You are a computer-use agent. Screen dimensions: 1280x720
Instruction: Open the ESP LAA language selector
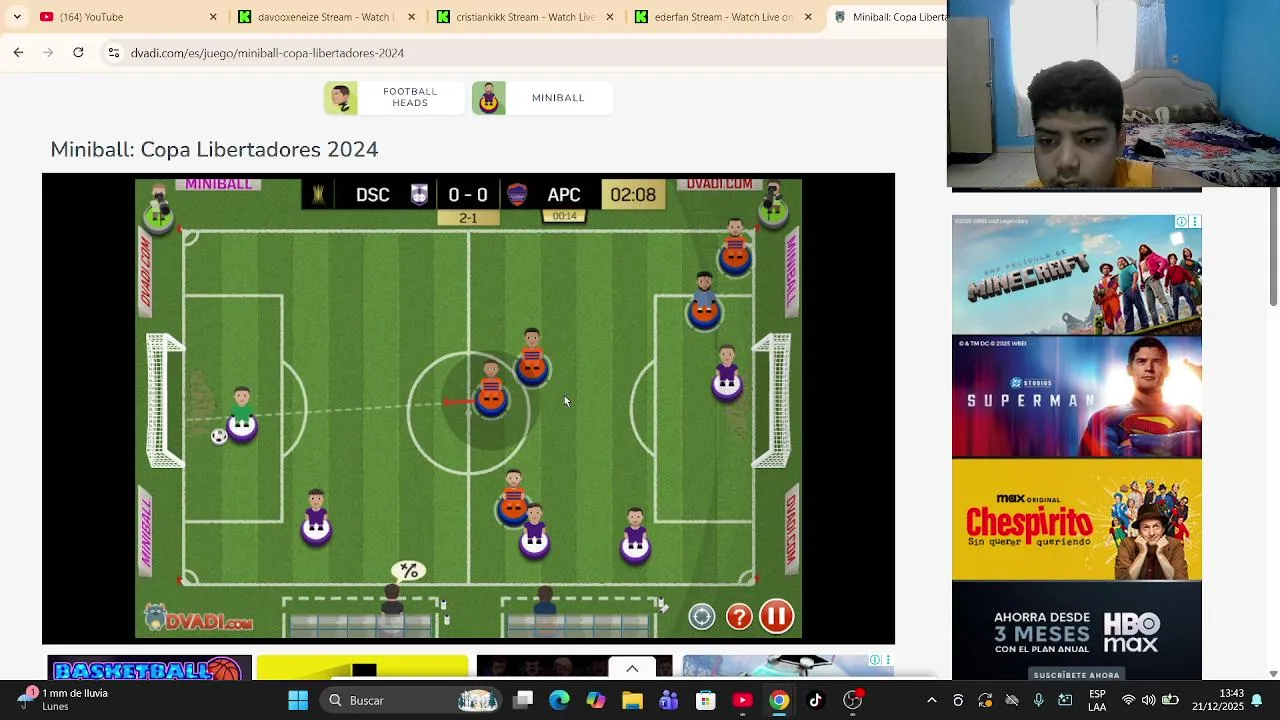point(1097,700)
